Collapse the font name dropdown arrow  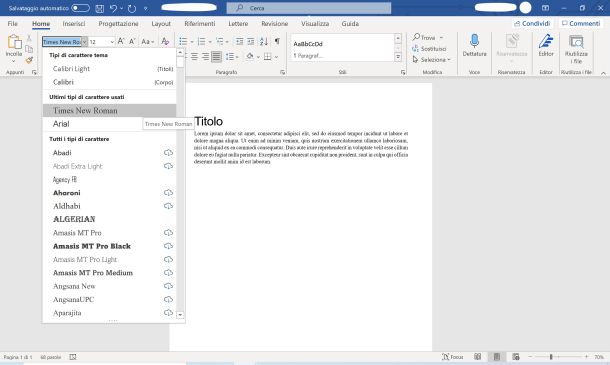point(84,42)
